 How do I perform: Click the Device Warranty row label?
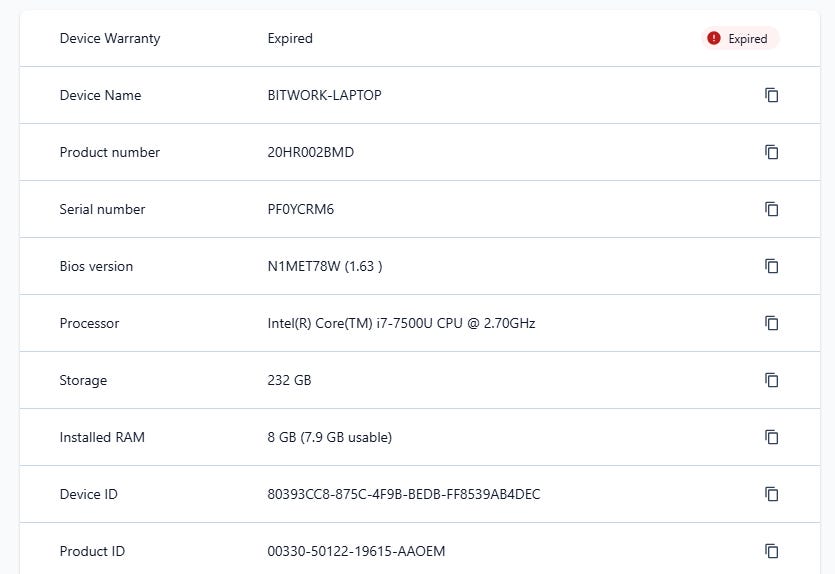(x=110, y=39)
